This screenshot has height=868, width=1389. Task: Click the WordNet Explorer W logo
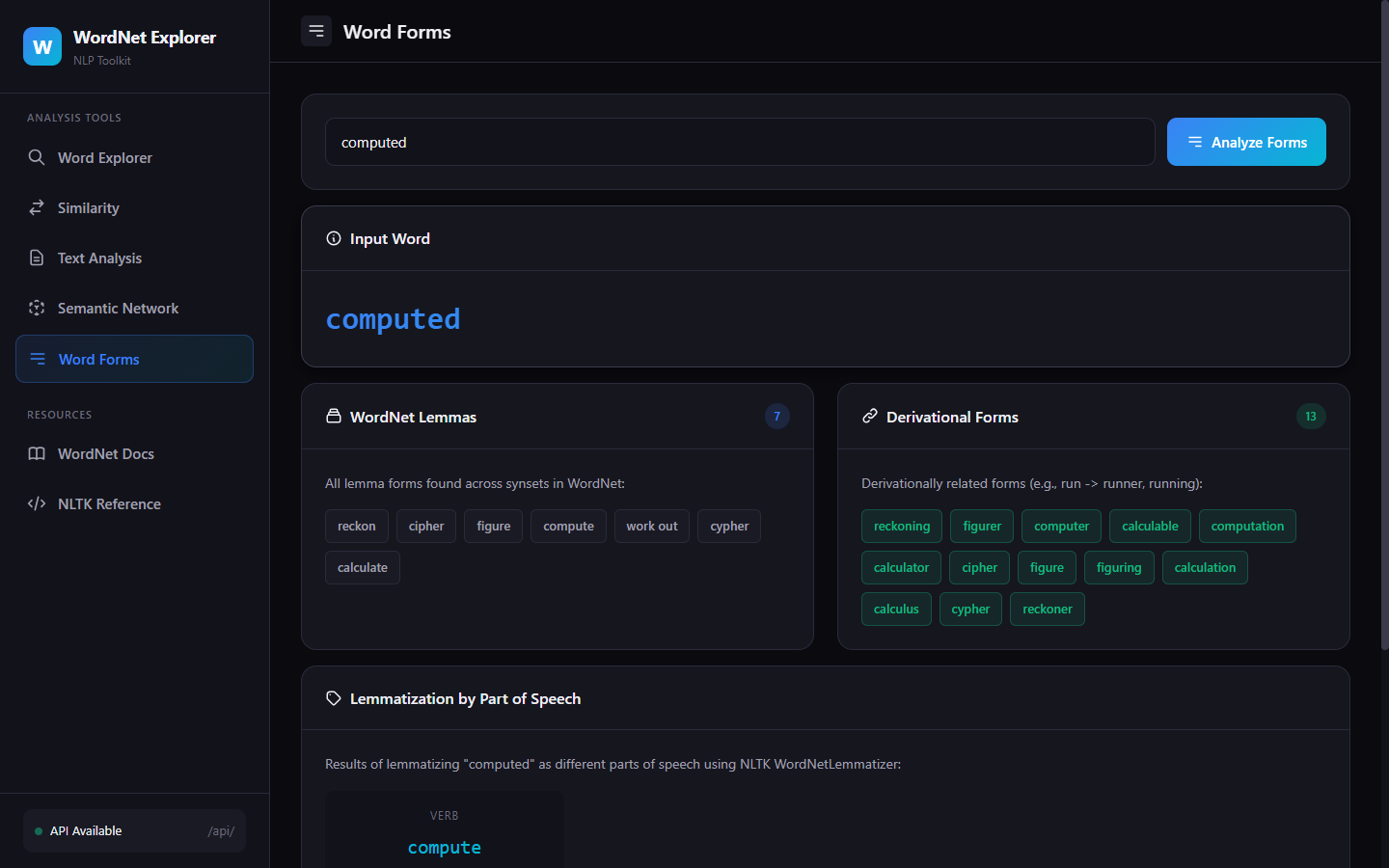[x=41, y=45]
